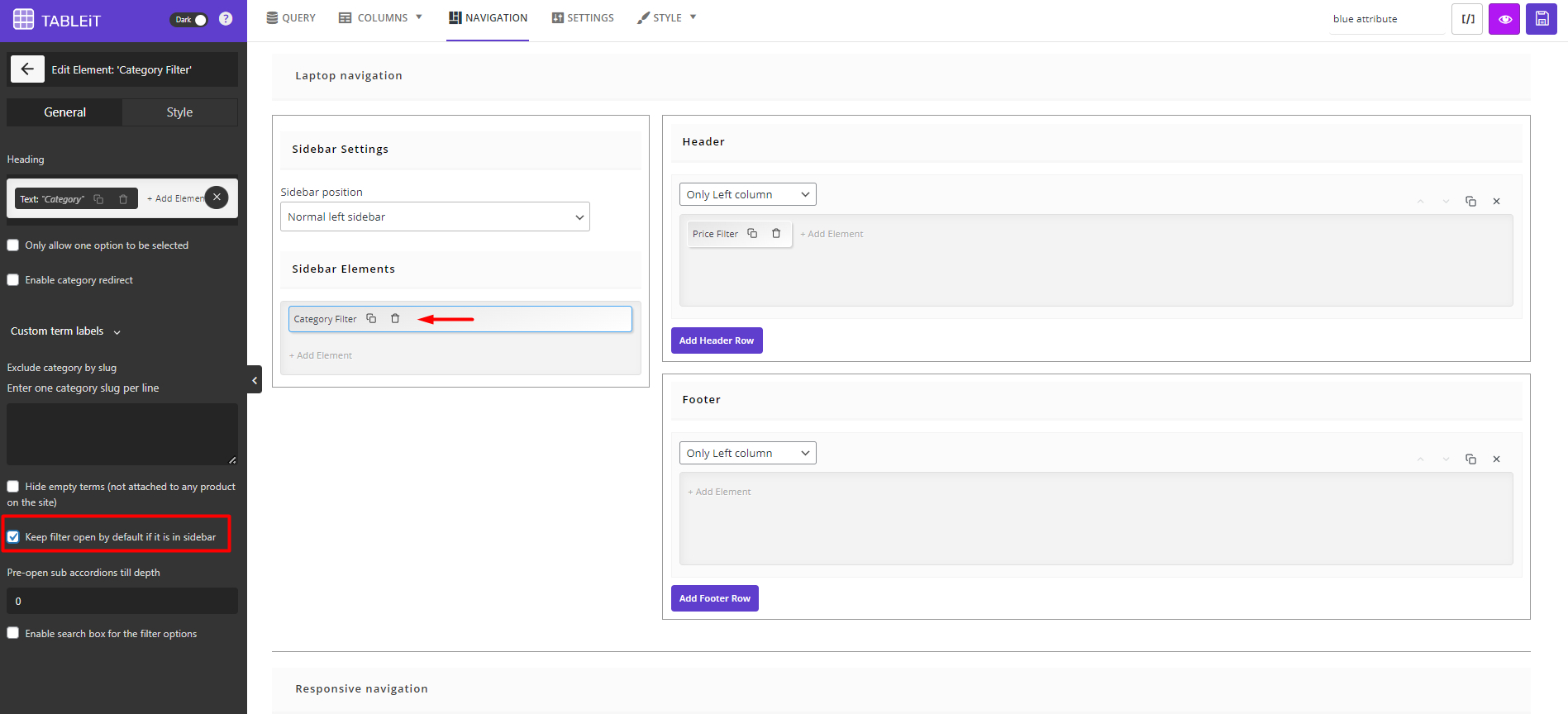Click the Pre-open sub accordions depth field
1568x714 pixels.
pyautogui.click(x=122, y=601)
